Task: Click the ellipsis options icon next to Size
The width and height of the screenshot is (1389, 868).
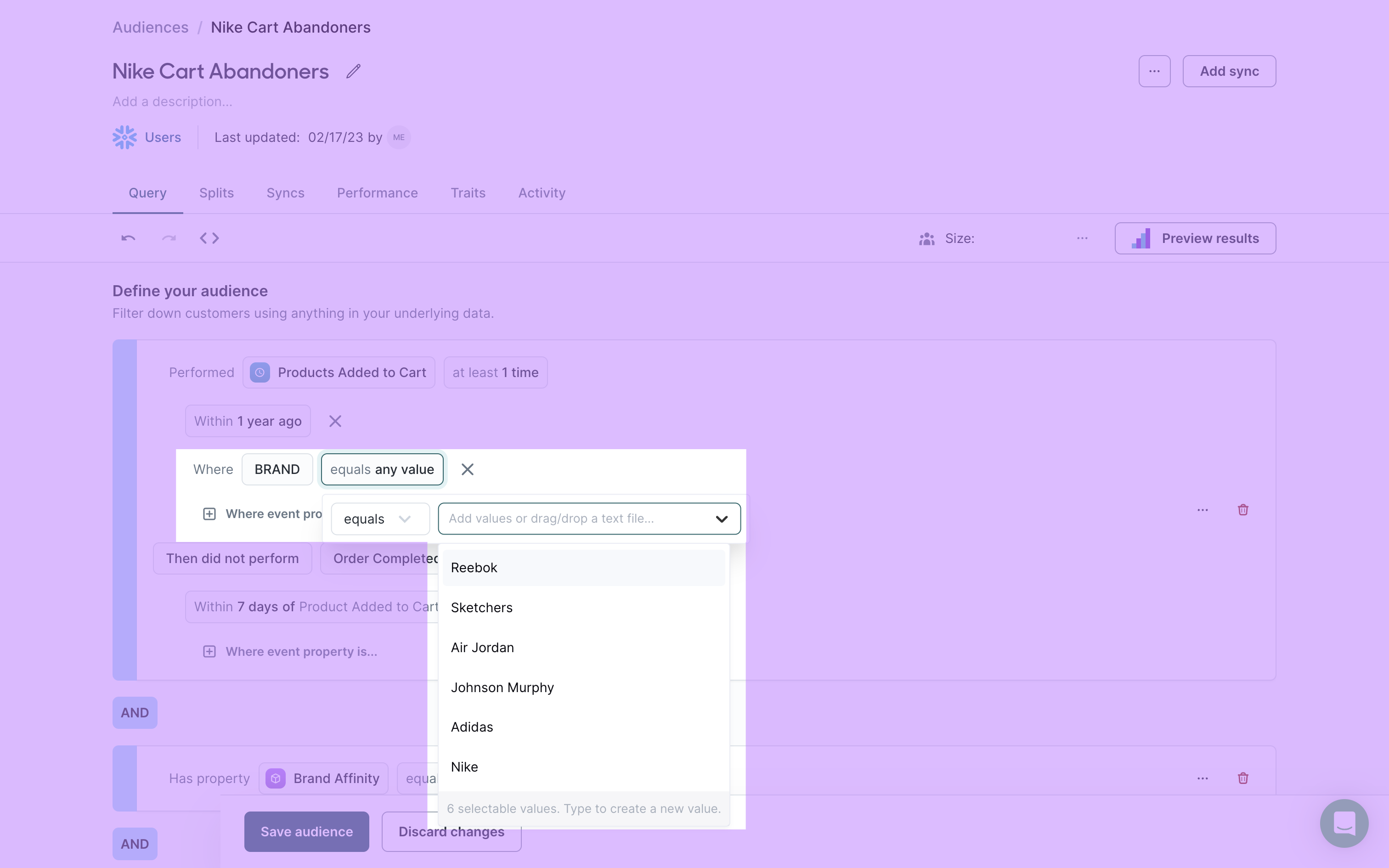Action: (x=1083, y=238)
